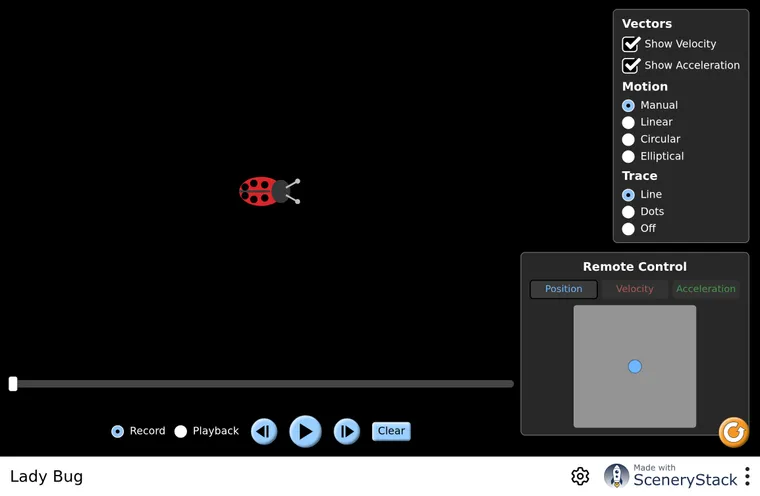Click the SceneryStack rocket logo
The image size is (760, 496).
pos(616,476)
